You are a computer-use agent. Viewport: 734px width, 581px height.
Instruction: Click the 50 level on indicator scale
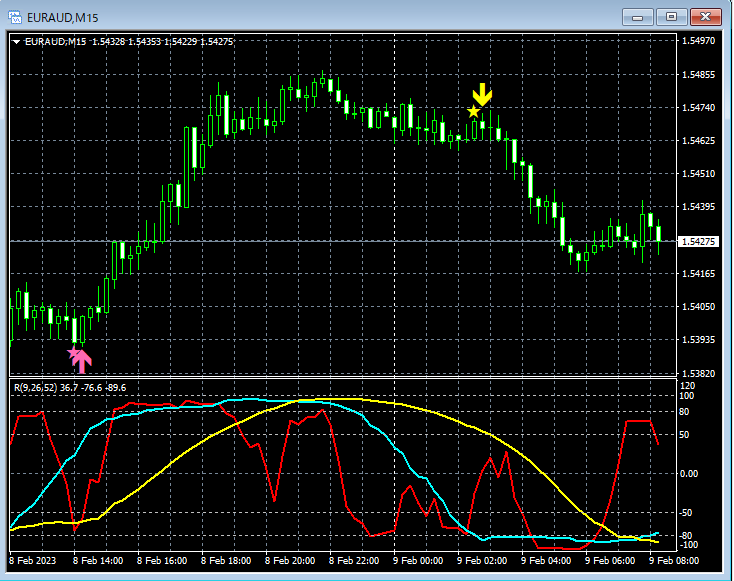(684, 435)
